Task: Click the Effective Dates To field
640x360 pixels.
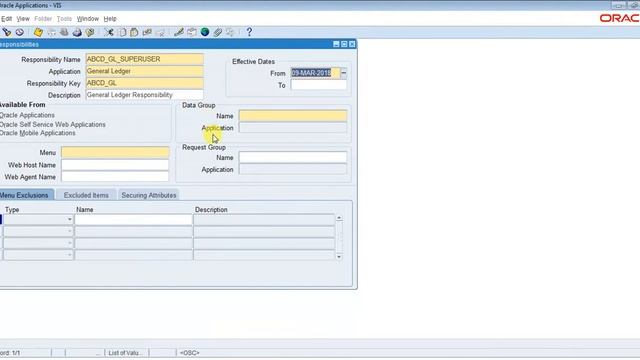Action: click(319, 85)
